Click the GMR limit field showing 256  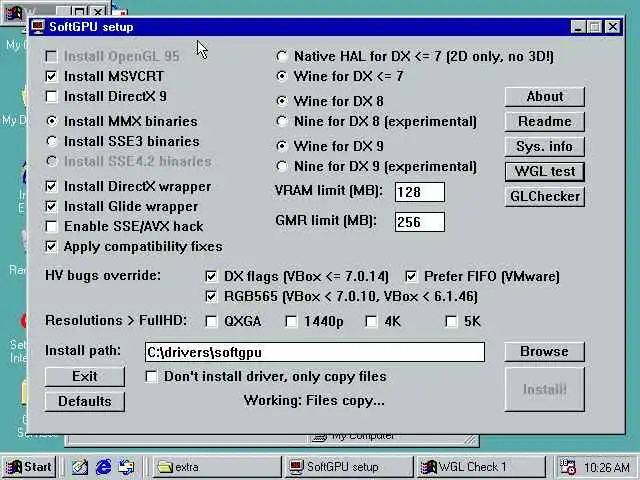pyautogui.click(x=420, y=222)
